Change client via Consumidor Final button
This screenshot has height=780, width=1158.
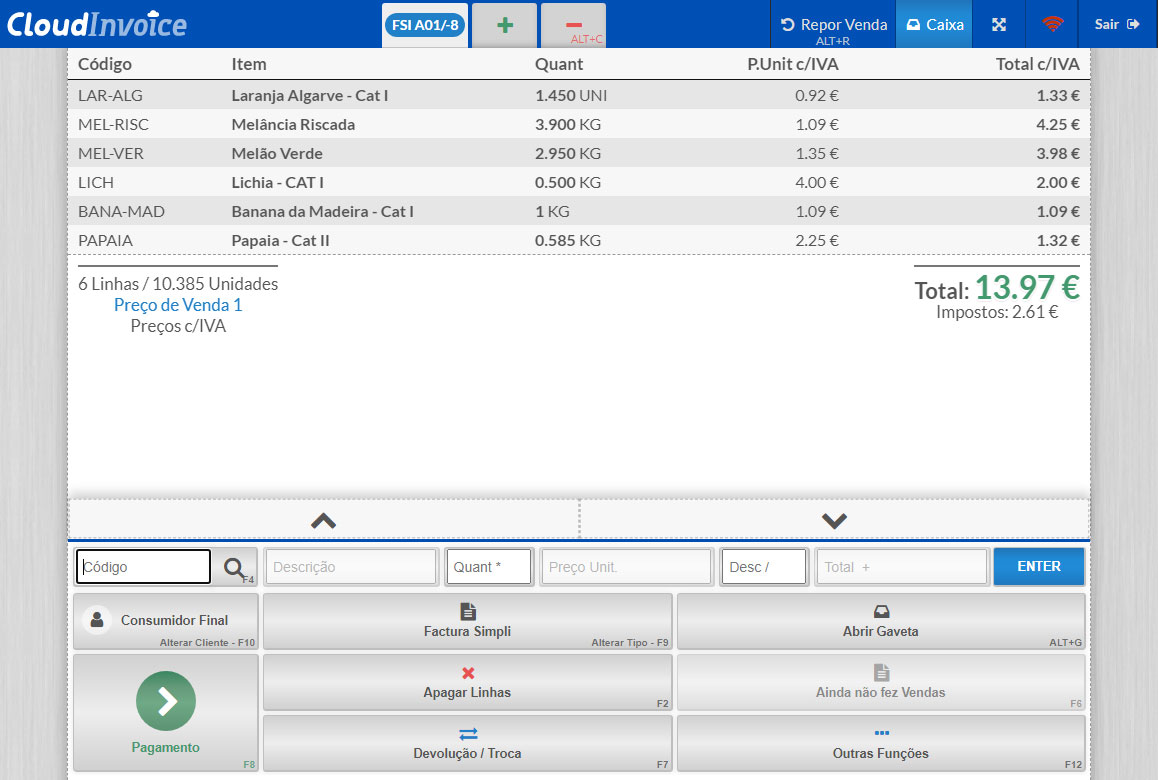165,621
